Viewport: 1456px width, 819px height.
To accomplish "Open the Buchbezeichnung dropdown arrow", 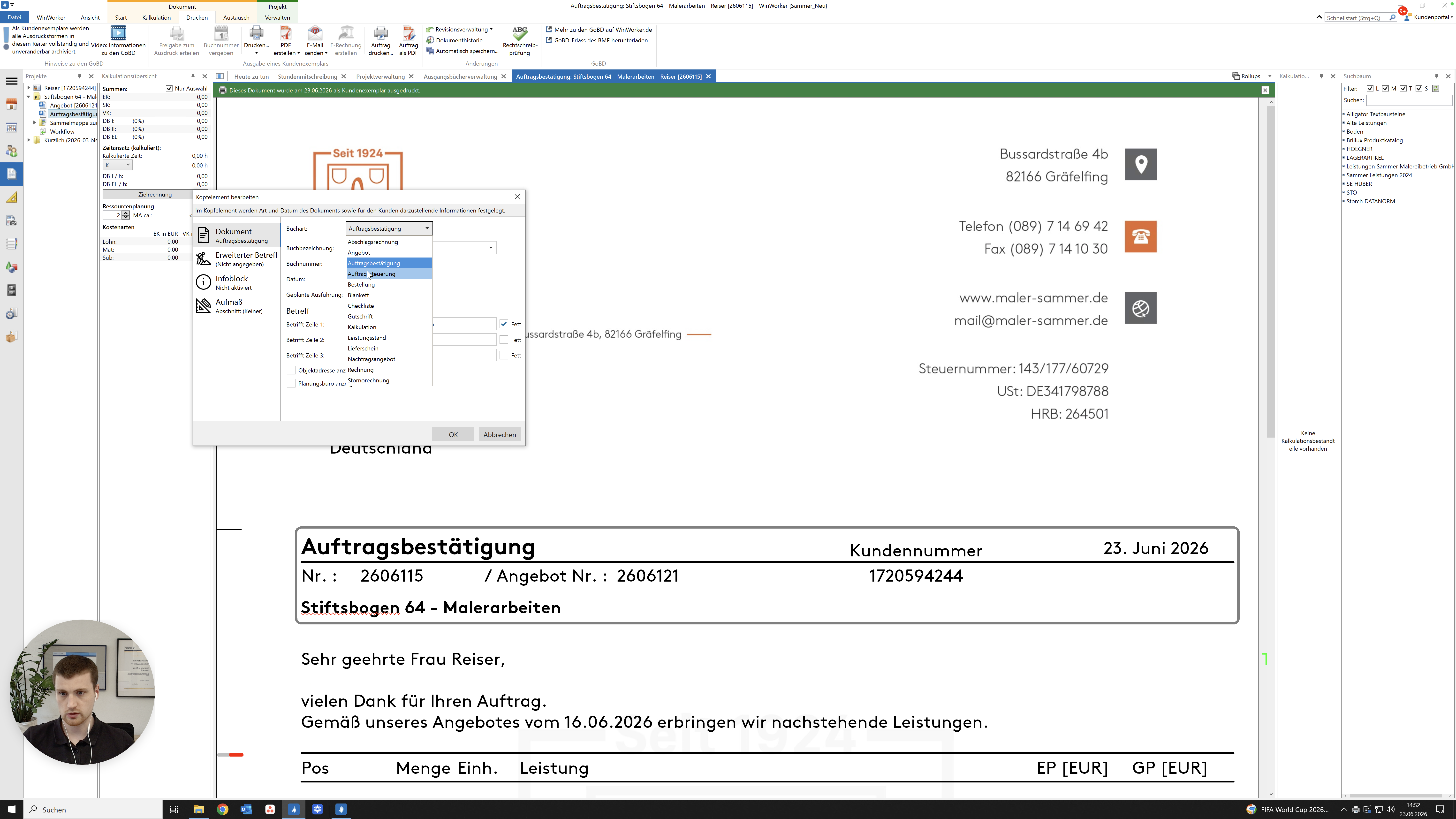I will tap(491, 248).
